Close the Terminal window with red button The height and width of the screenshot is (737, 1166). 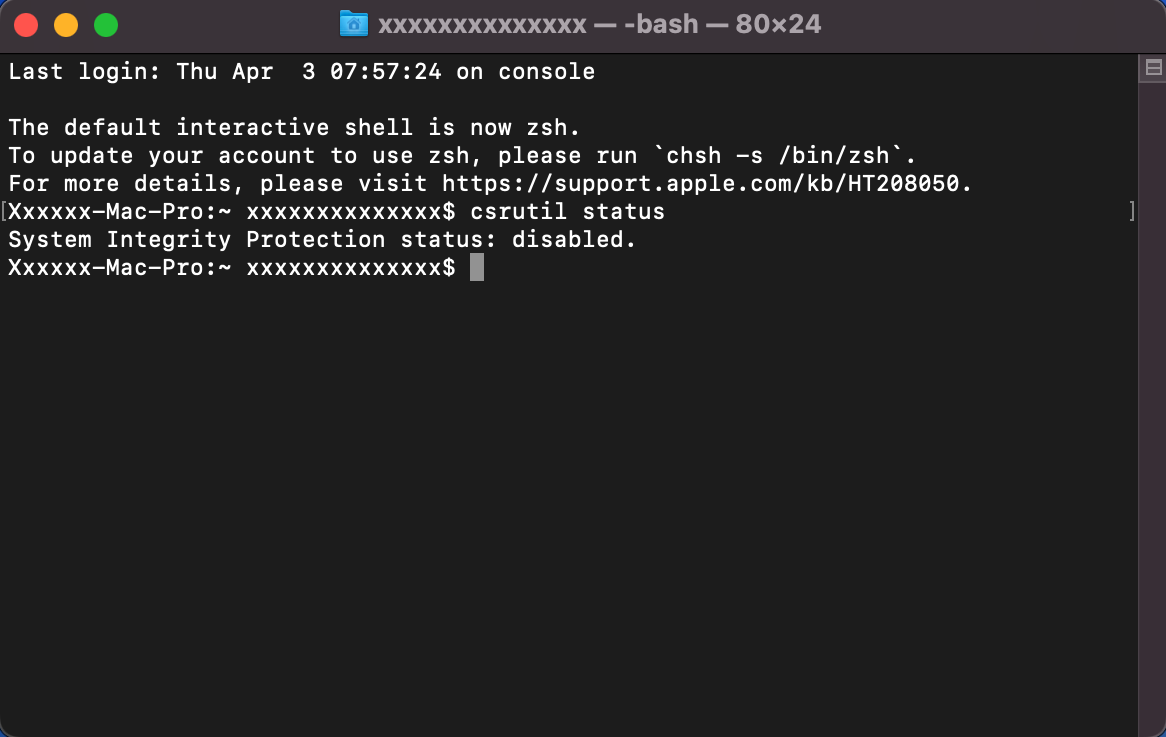click(26, 25)
